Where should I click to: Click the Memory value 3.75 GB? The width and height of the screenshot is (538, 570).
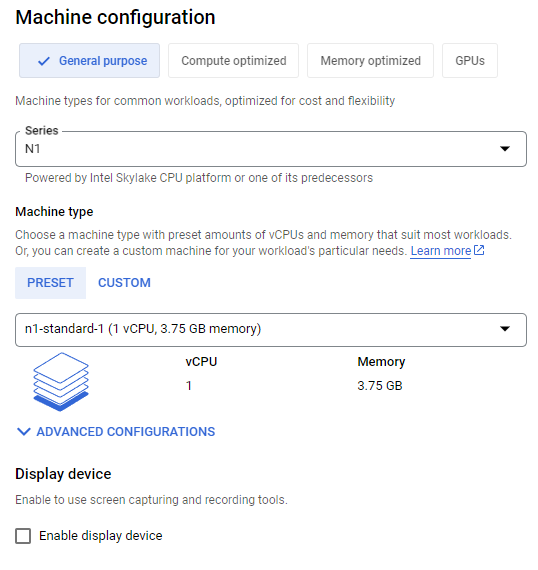tap(380, 385)
